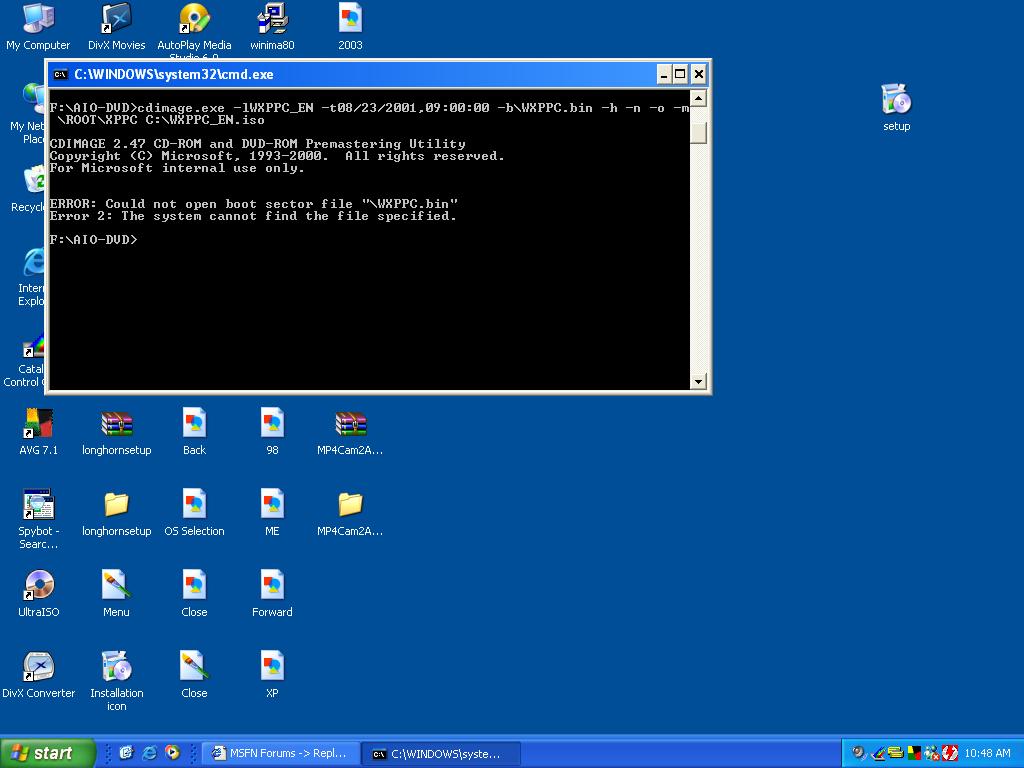The width and height of the screenshot is (1024, 768).
Task: Select the Back file on the desktop
Action: [x=194, y=432]
